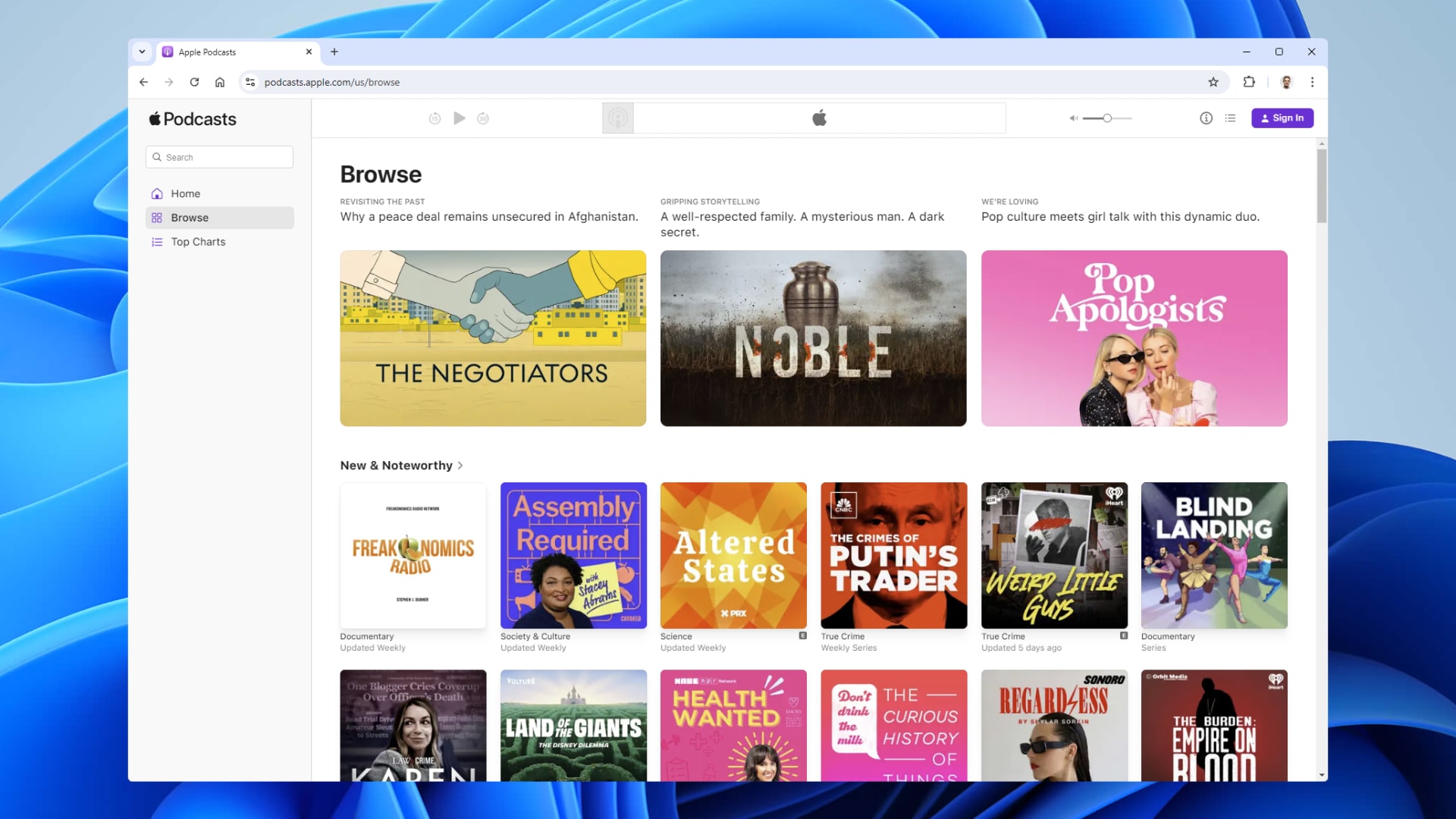Viewport: 1456px width, 819px height.
Task: Click the browser back arrow
Action: 143,82
